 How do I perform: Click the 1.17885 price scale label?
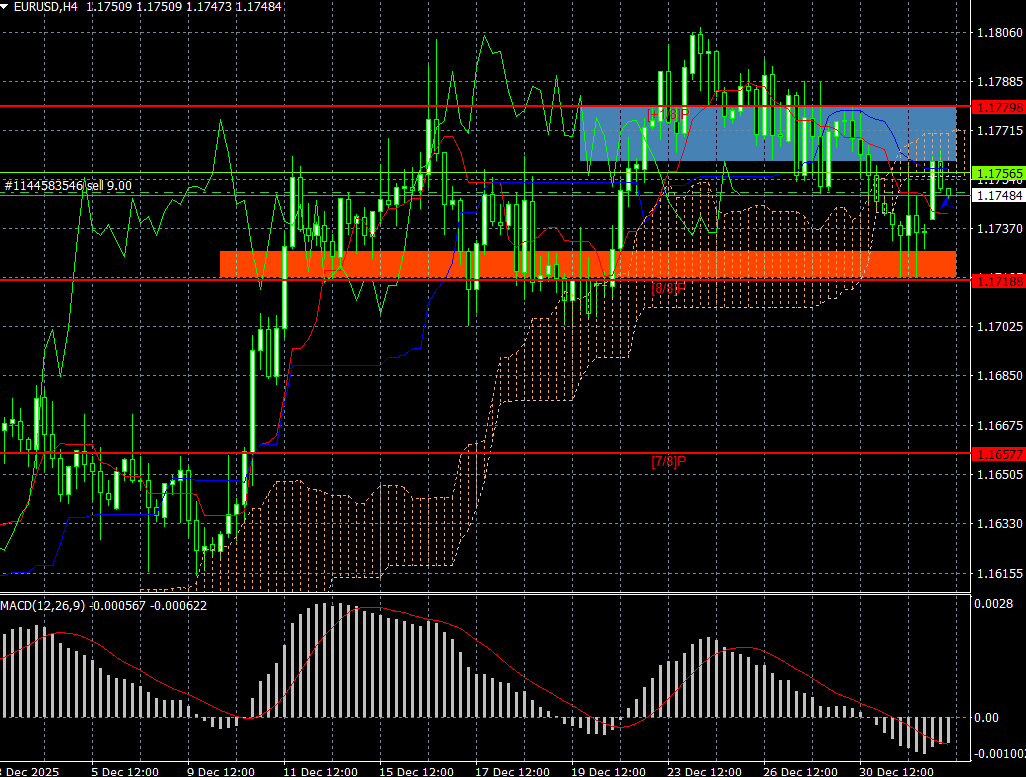[x=999, y=82]
